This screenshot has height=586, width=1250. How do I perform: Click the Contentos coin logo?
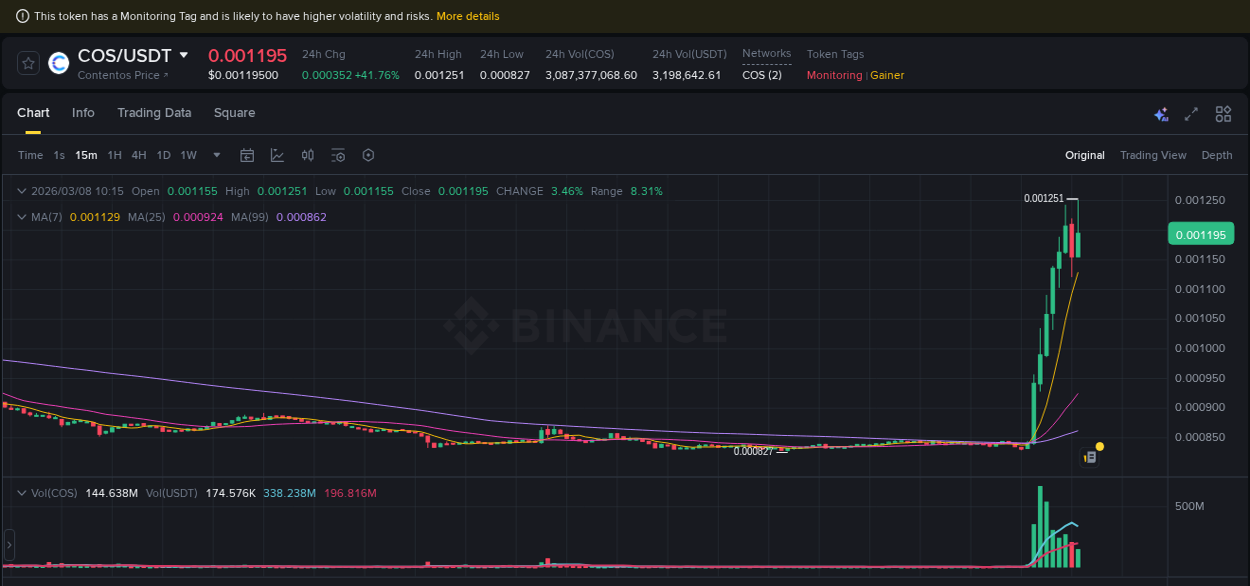58,63
